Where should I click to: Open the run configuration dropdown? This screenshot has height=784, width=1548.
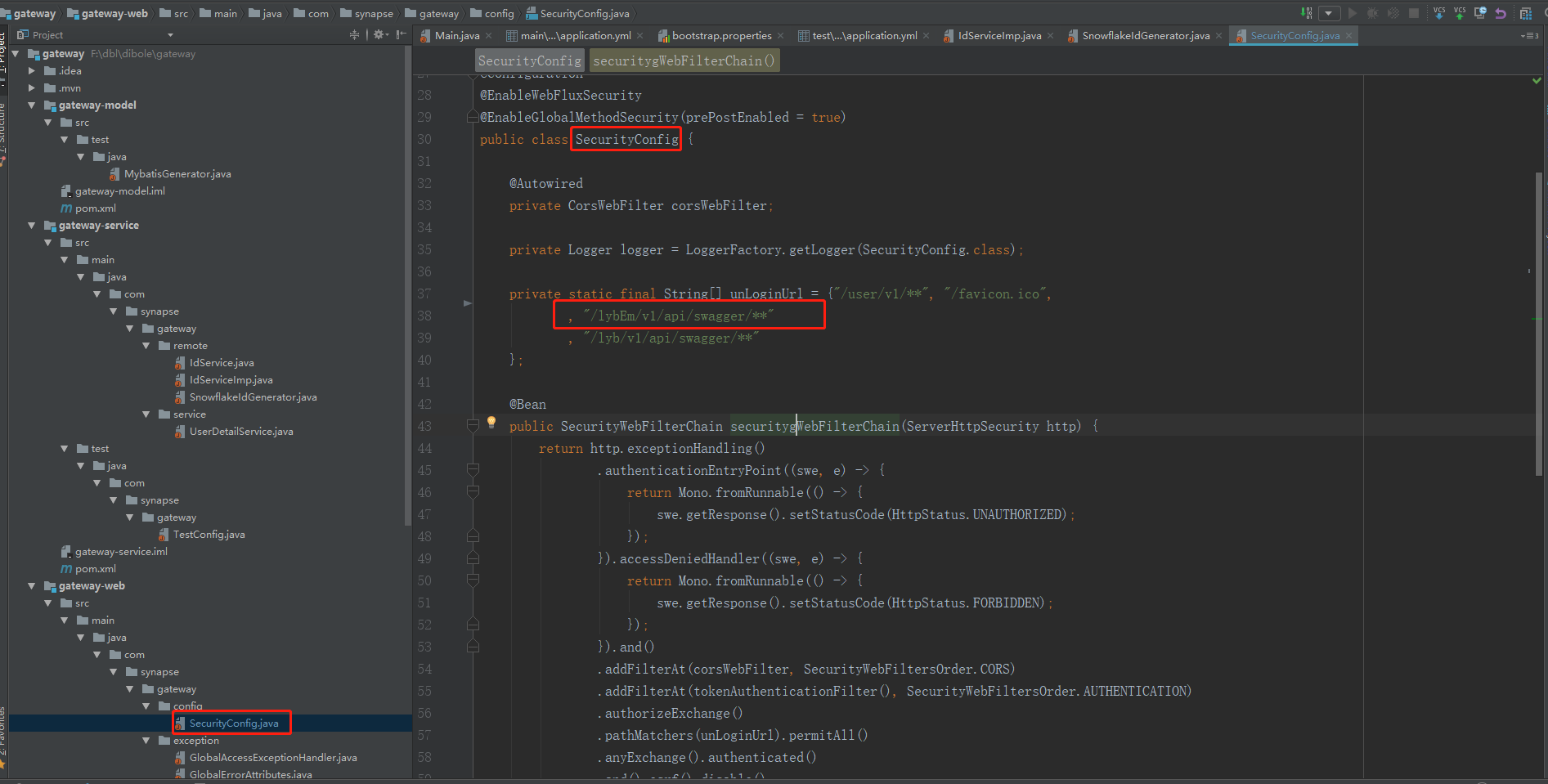click(1330, 13)
